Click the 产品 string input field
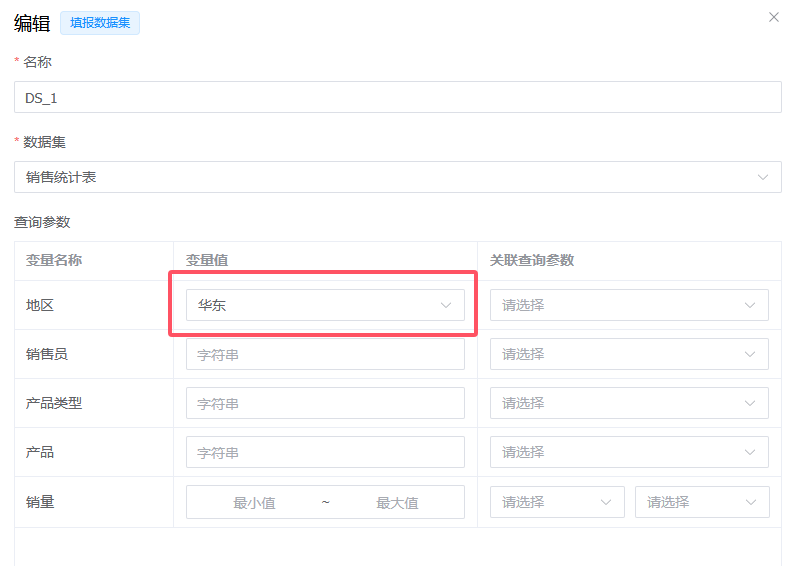 325,452
